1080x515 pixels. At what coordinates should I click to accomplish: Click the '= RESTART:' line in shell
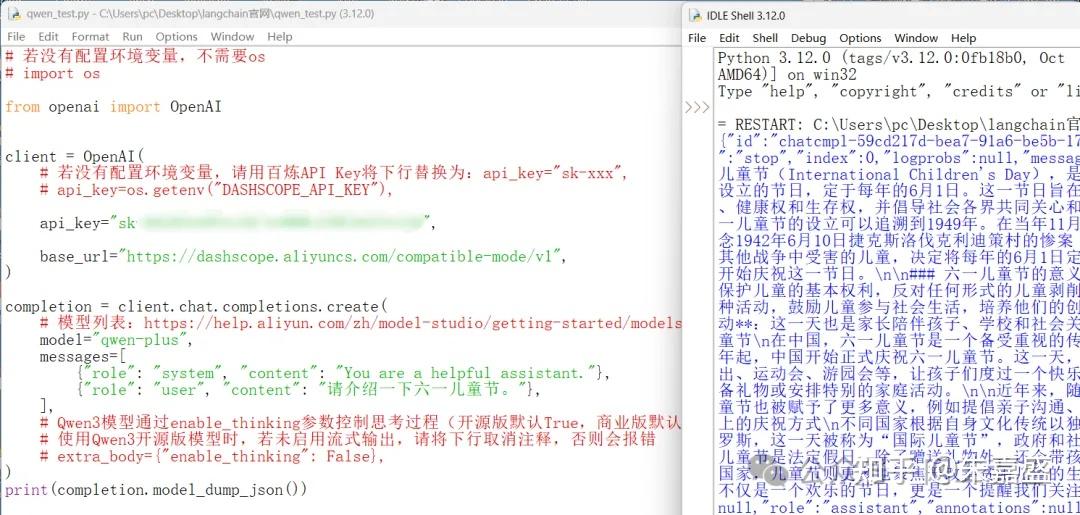pyautogui.click(x=898, y=125)
